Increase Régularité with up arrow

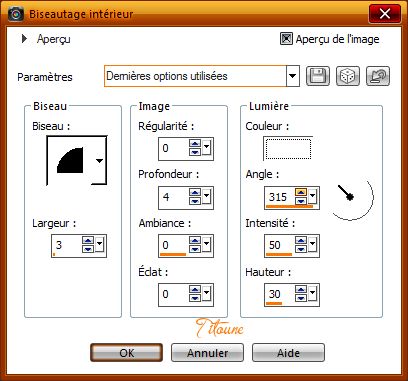pos(195,143)
